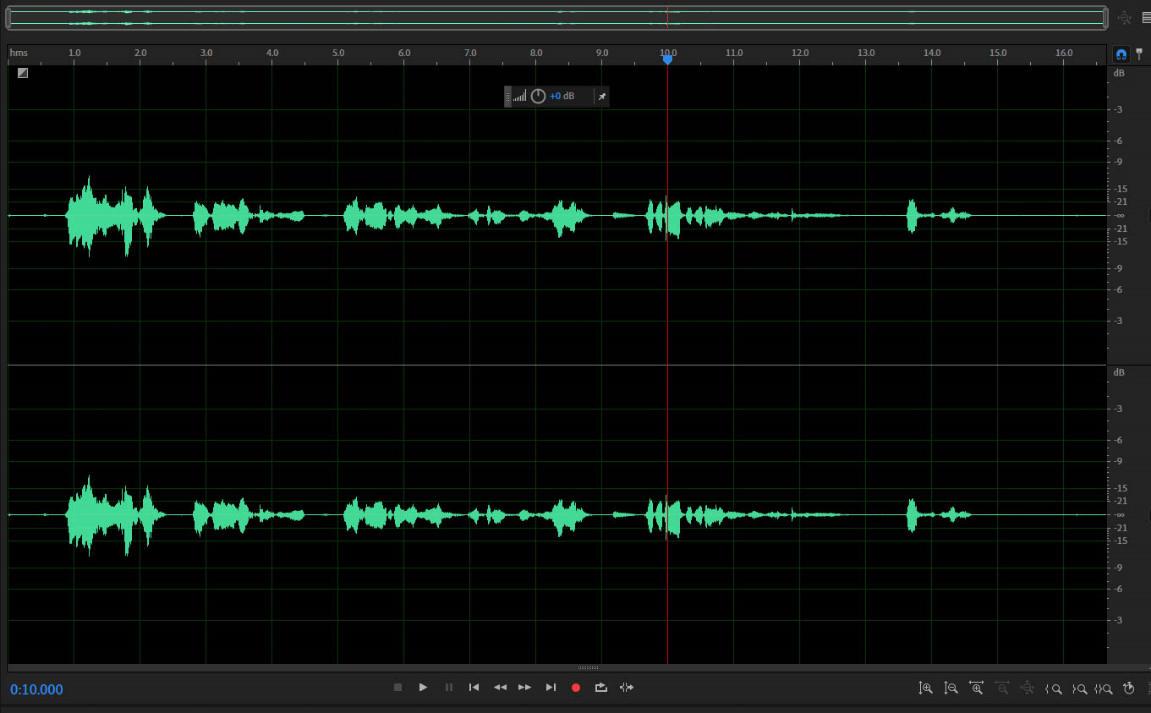Zoom to Selection icon

click(1103, 689)
